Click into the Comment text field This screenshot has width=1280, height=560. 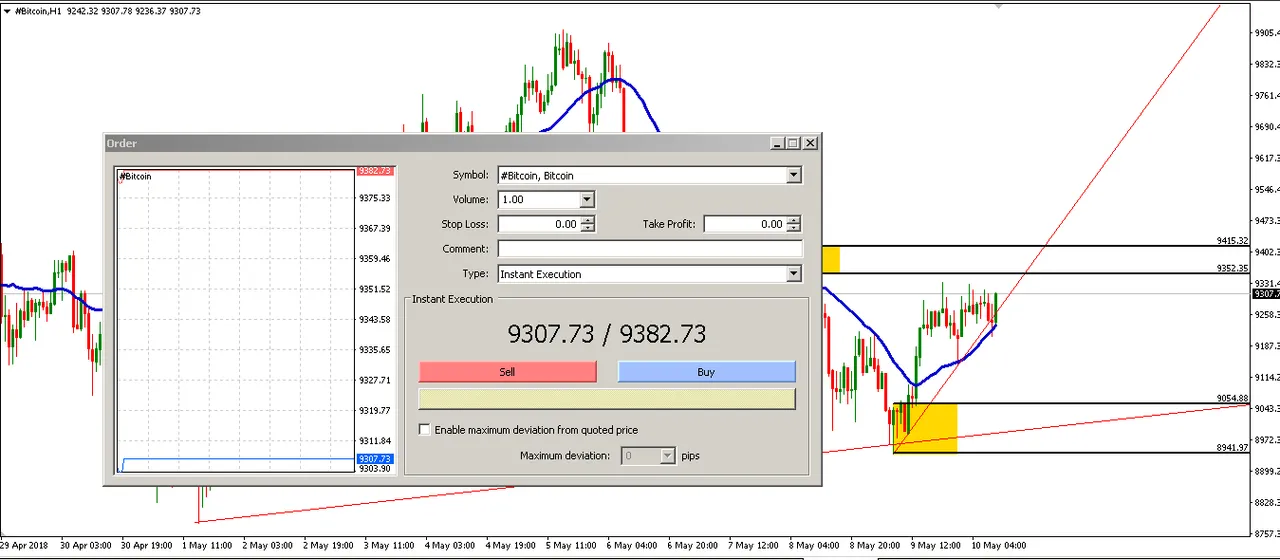[x=650, y=249]
